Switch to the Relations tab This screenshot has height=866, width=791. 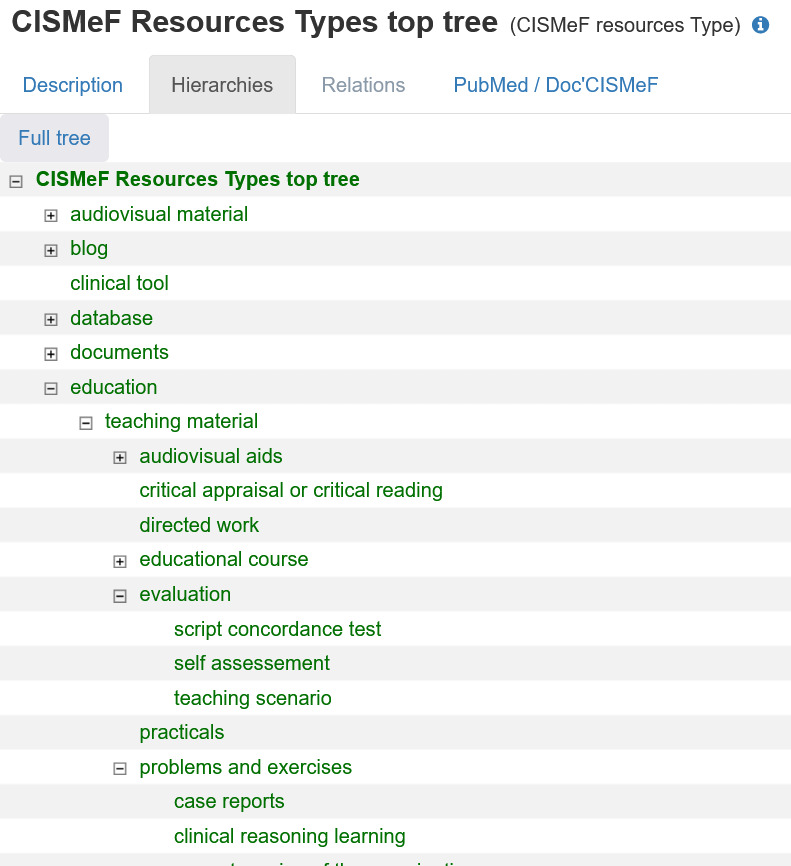pyautogui.click(x=363, y=85)
